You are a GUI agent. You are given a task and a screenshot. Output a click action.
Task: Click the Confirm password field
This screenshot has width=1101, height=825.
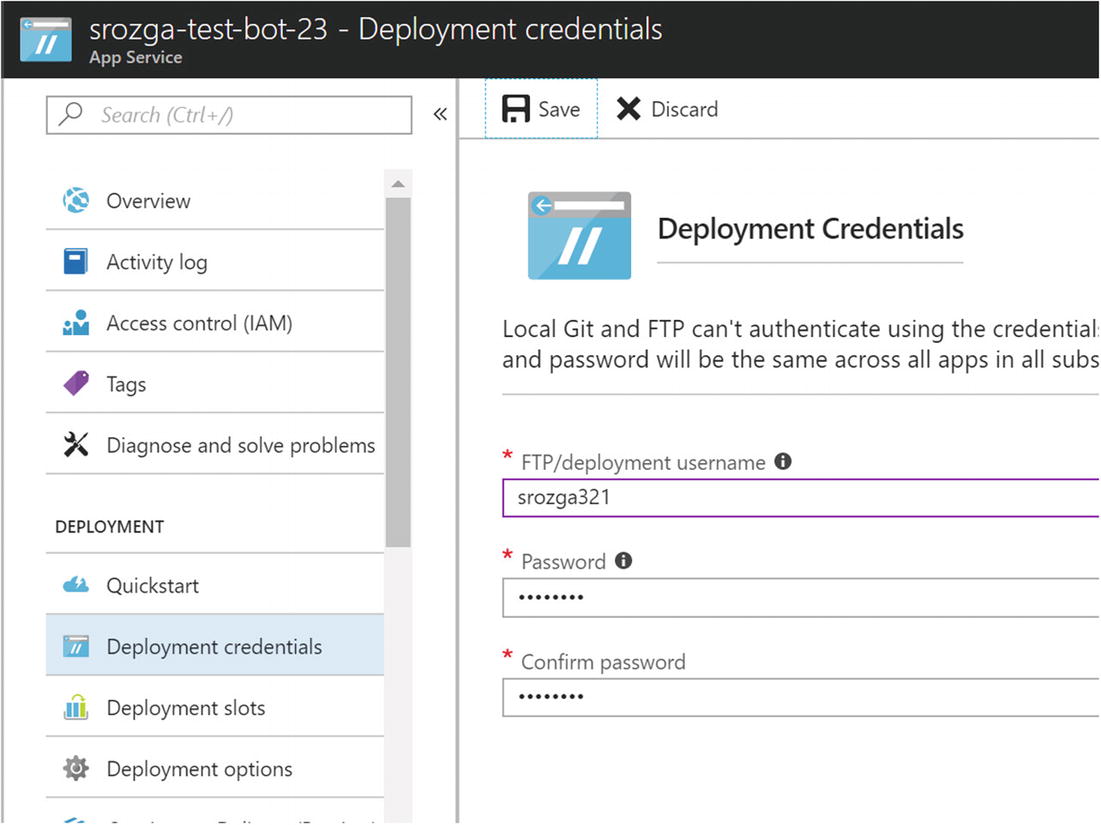(x=800, y=697)
